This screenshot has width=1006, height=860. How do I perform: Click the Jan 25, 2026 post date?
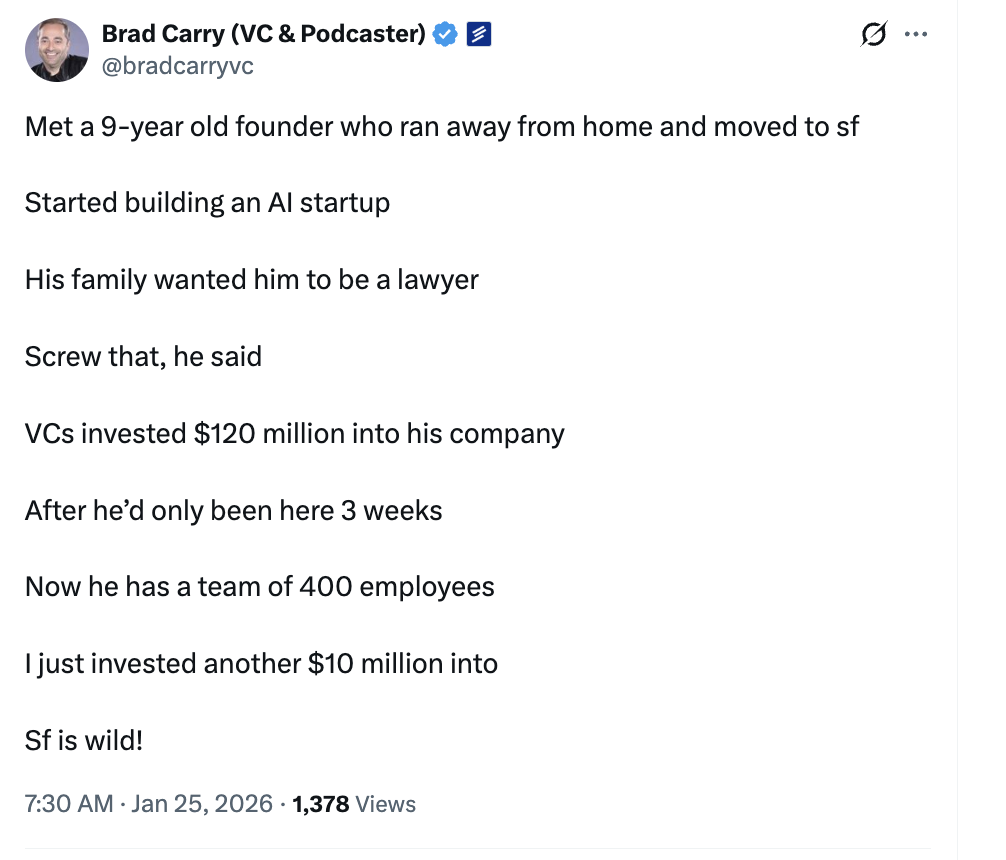tap(202, 803)
